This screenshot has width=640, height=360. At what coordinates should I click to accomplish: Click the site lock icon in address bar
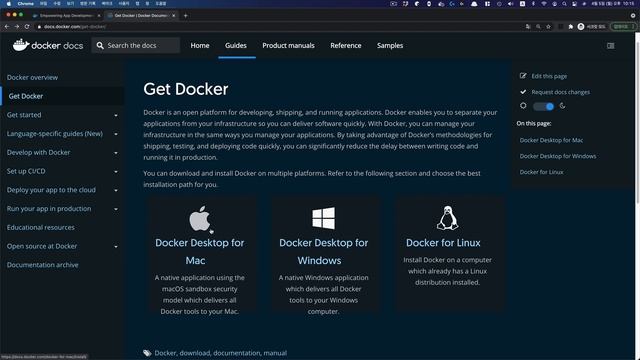(x=40, y=27)
